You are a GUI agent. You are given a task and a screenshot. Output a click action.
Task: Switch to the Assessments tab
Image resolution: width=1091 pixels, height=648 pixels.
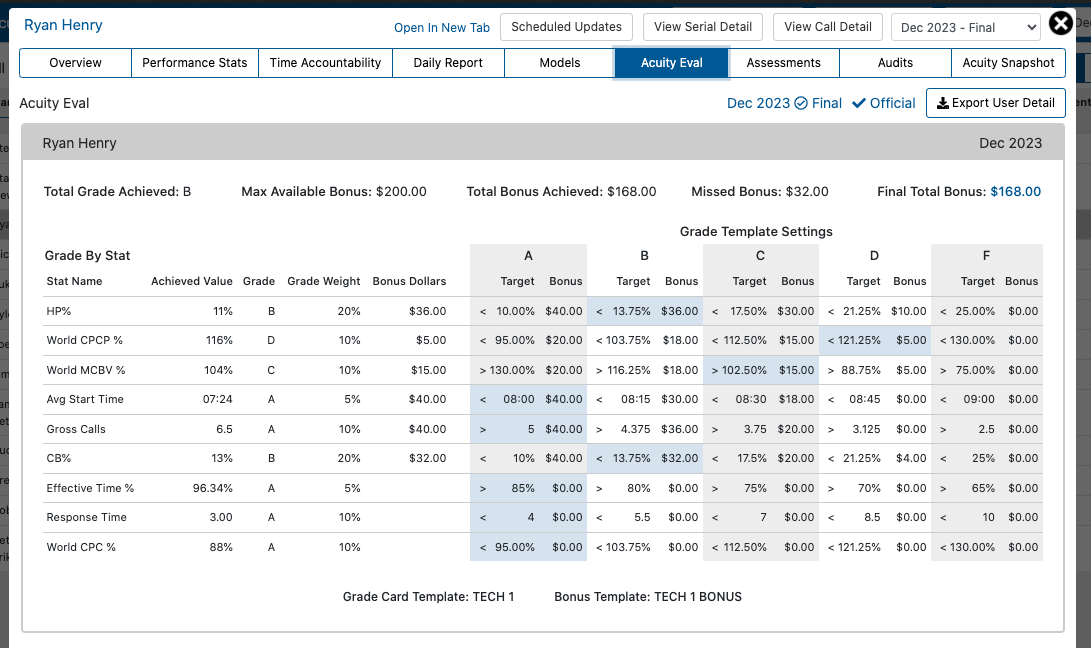[x=783, y=63]
